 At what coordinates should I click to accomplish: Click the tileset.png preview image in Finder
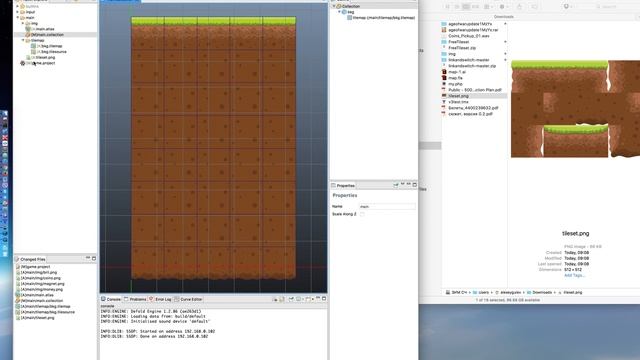576,109
